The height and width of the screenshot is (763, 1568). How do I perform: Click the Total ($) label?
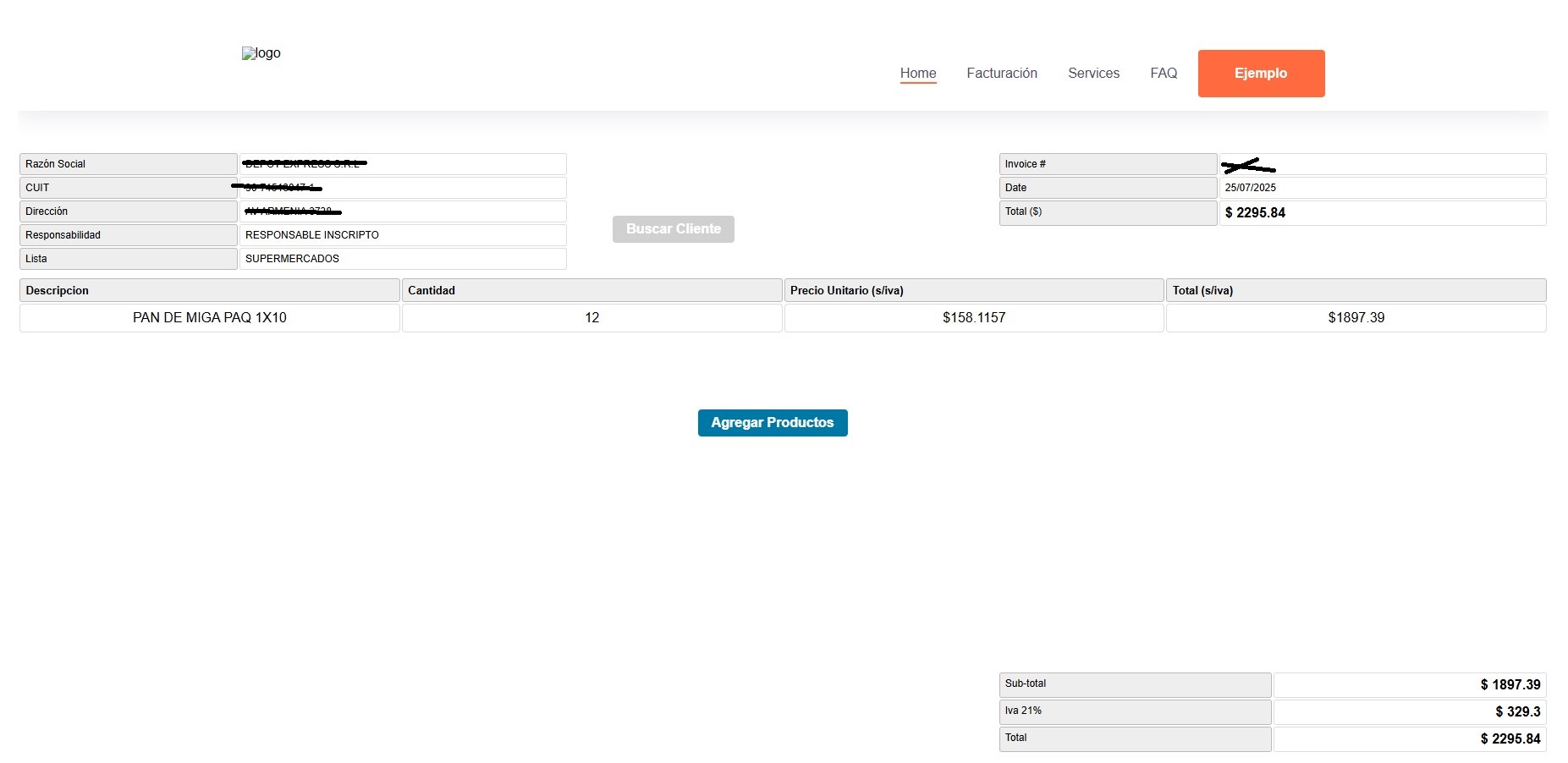(1109, 213)
